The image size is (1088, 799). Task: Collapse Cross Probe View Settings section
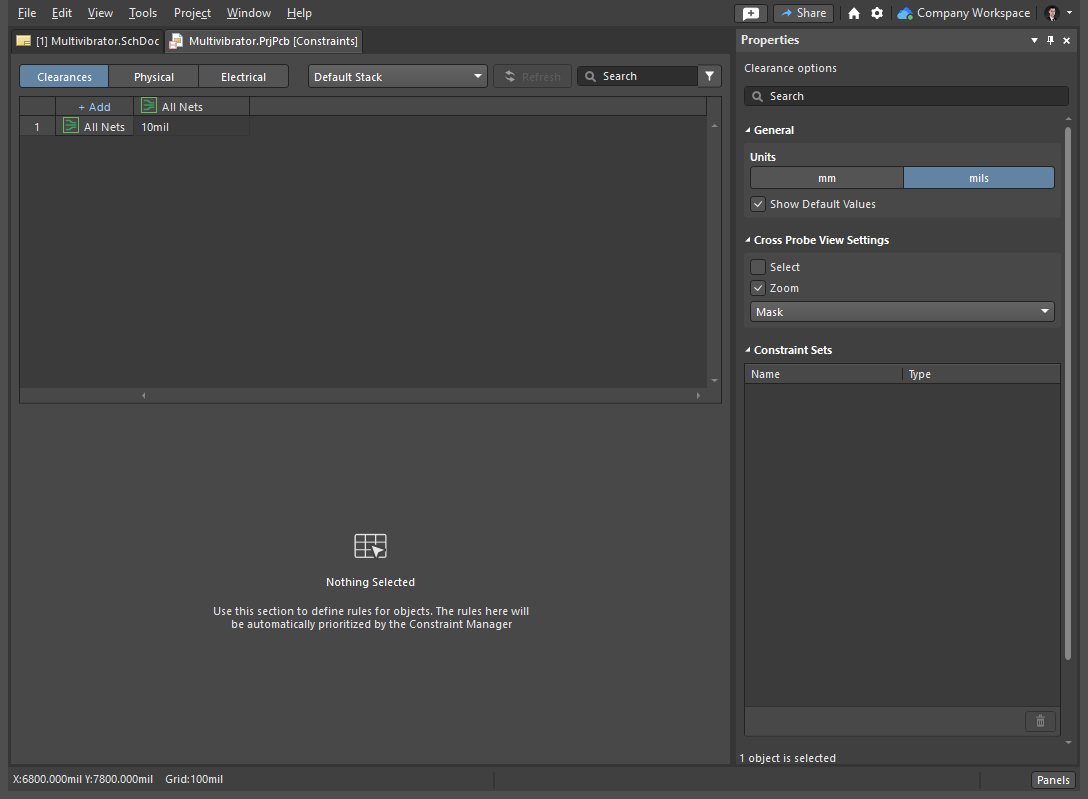748,240
